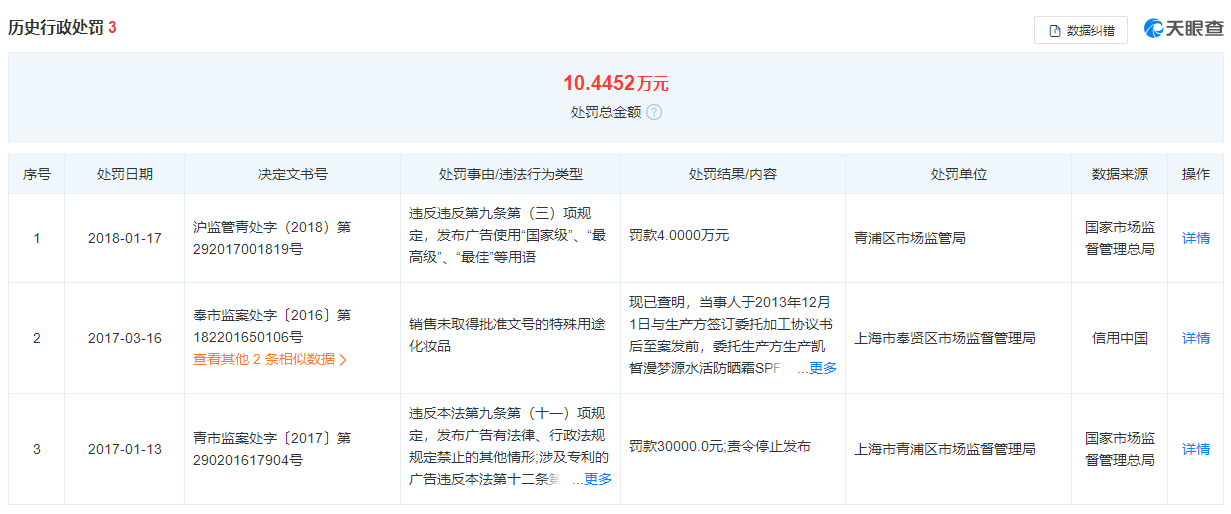
Task: Click document number 沪监管青处字（2018）第292017001819号
Action: click(272, 238)
